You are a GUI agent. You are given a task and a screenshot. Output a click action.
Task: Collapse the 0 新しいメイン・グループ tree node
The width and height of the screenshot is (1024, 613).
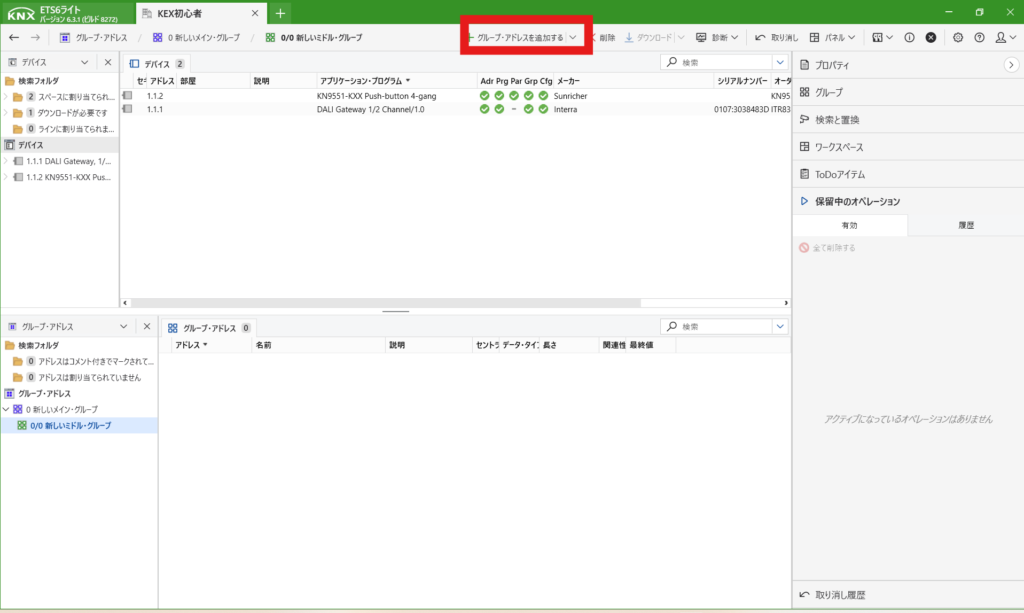6,410
